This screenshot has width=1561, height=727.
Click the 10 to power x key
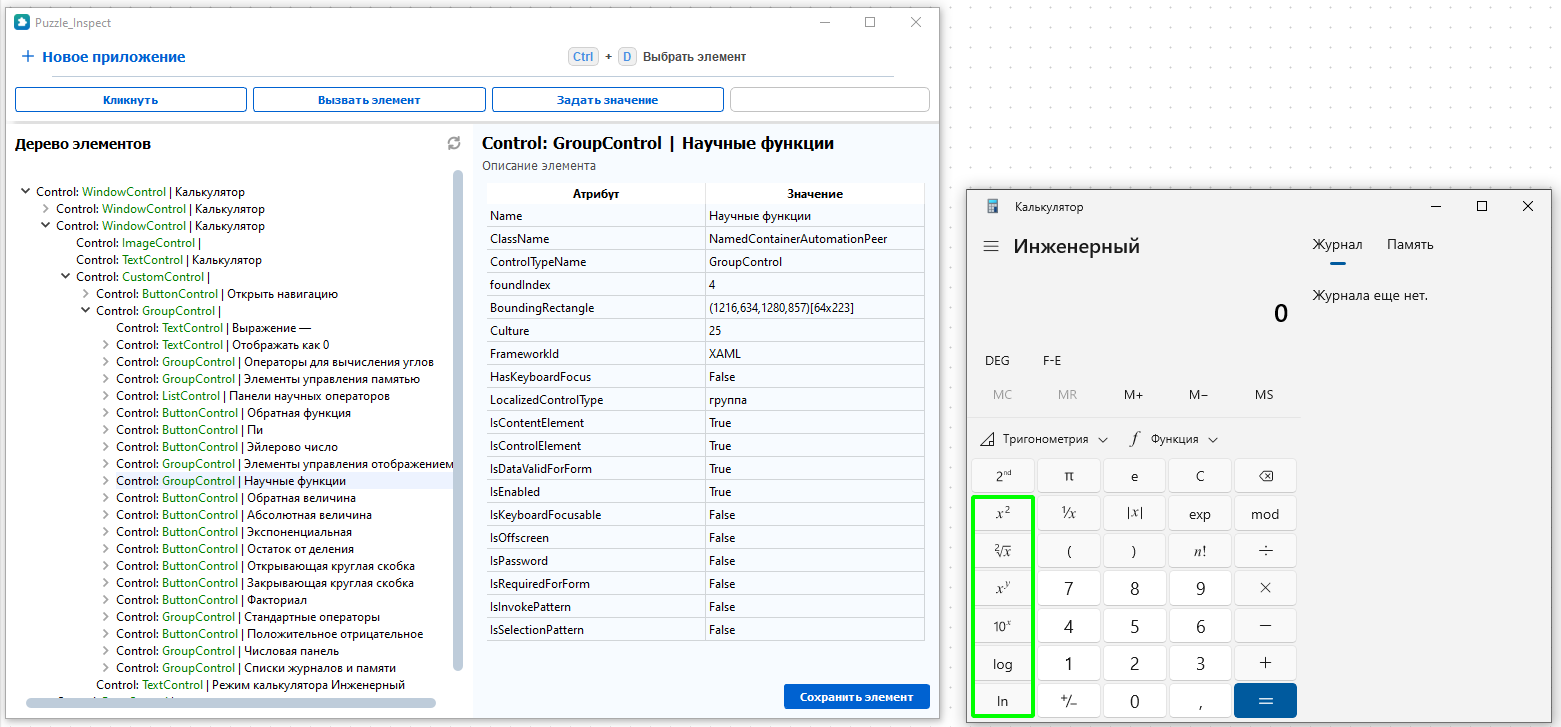[x=1003, y=627]
